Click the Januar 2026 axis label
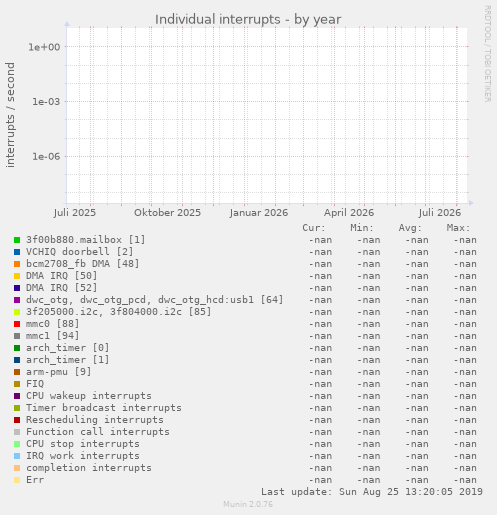Screen dimensions: 497x515 [259, 213]
